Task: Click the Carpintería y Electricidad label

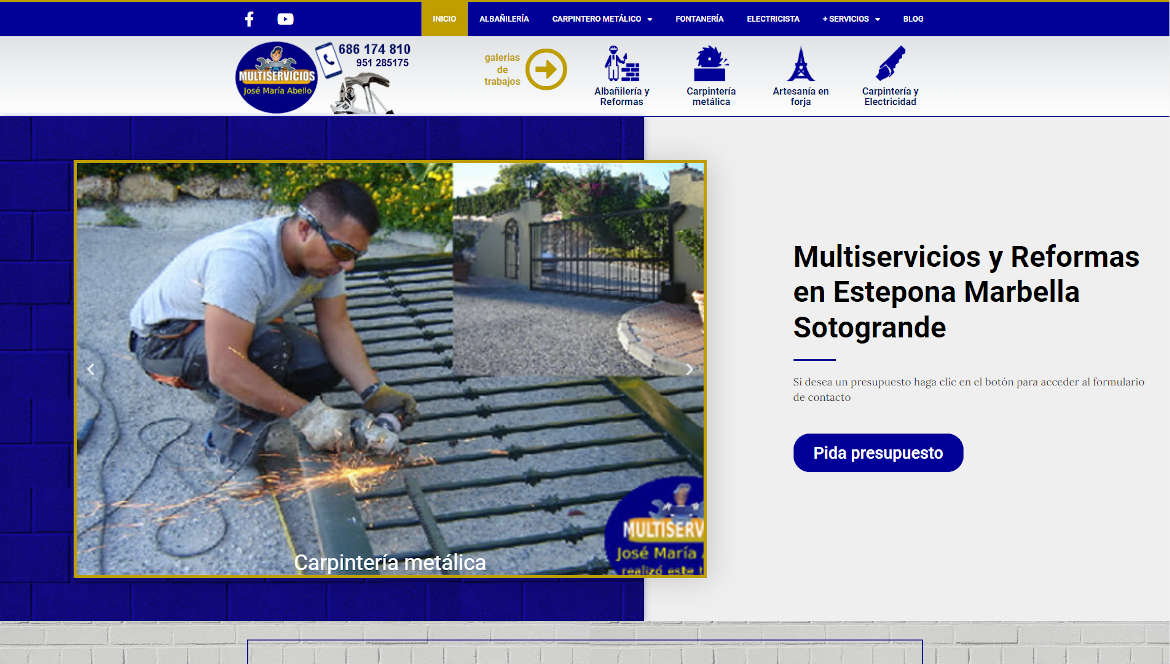Action: pos(890,96)
